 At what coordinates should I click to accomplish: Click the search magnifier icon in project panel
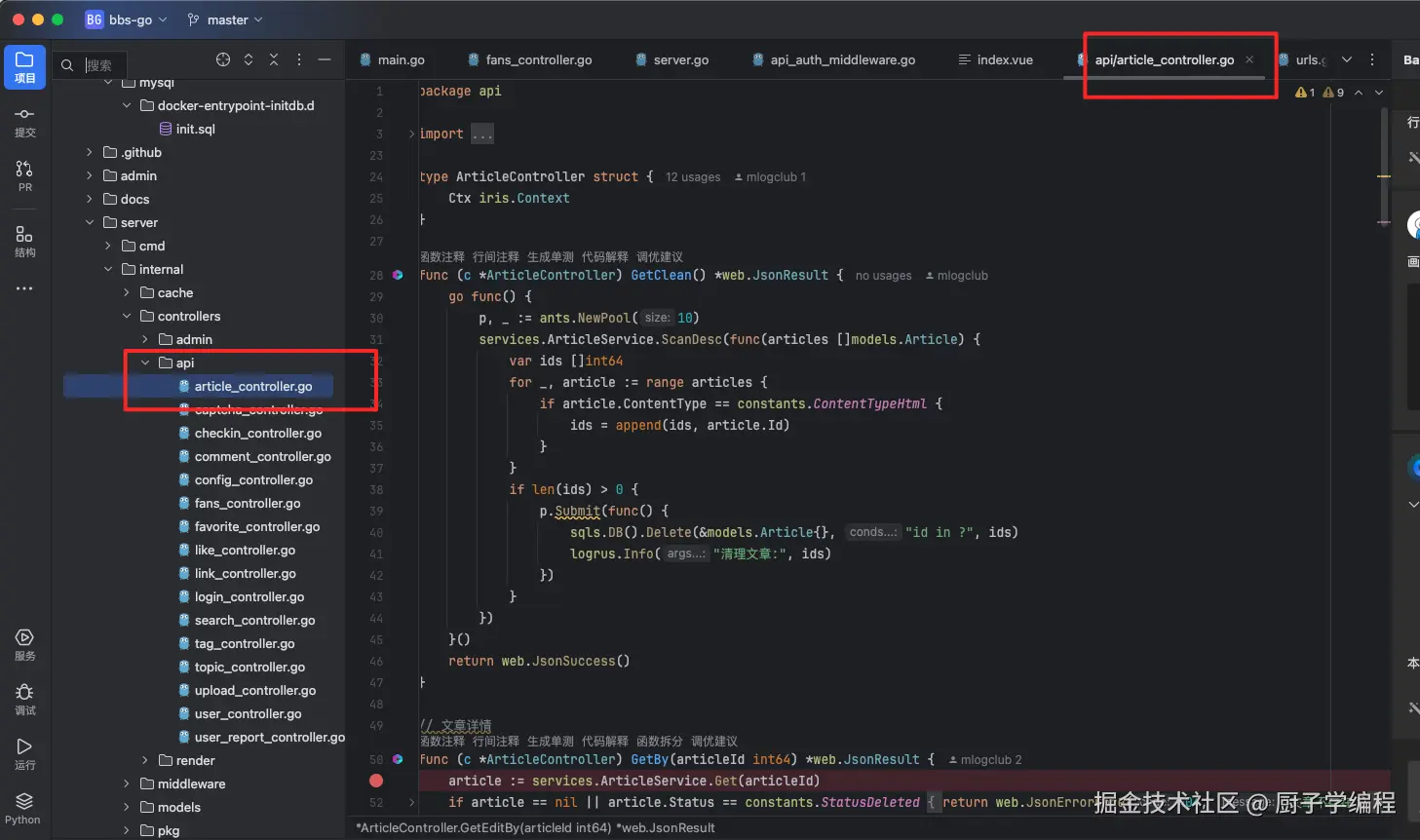pyautogui.click(x=67, y=65)
